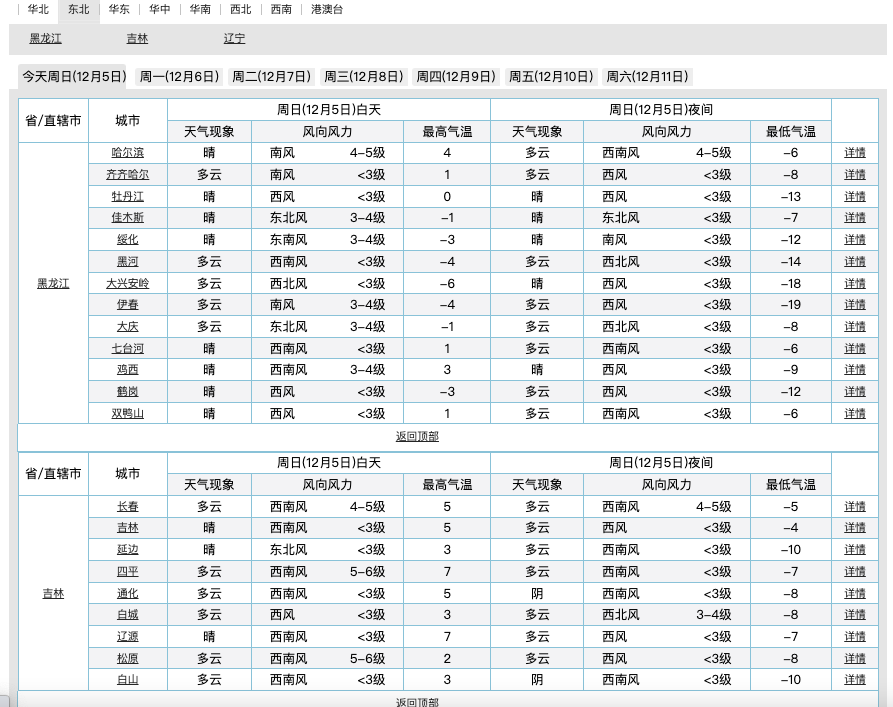The image size is (893, 707).
Task: Click 吉林 province link in left column
Action: 53,594
